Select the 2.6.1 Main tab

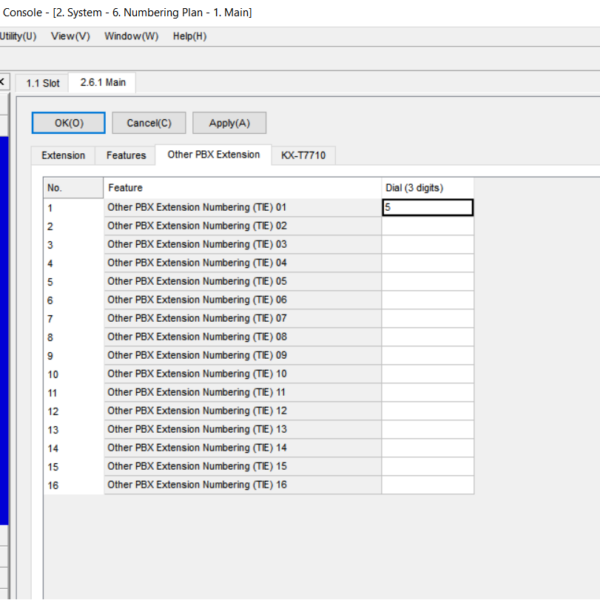click(x=103, y=83)
